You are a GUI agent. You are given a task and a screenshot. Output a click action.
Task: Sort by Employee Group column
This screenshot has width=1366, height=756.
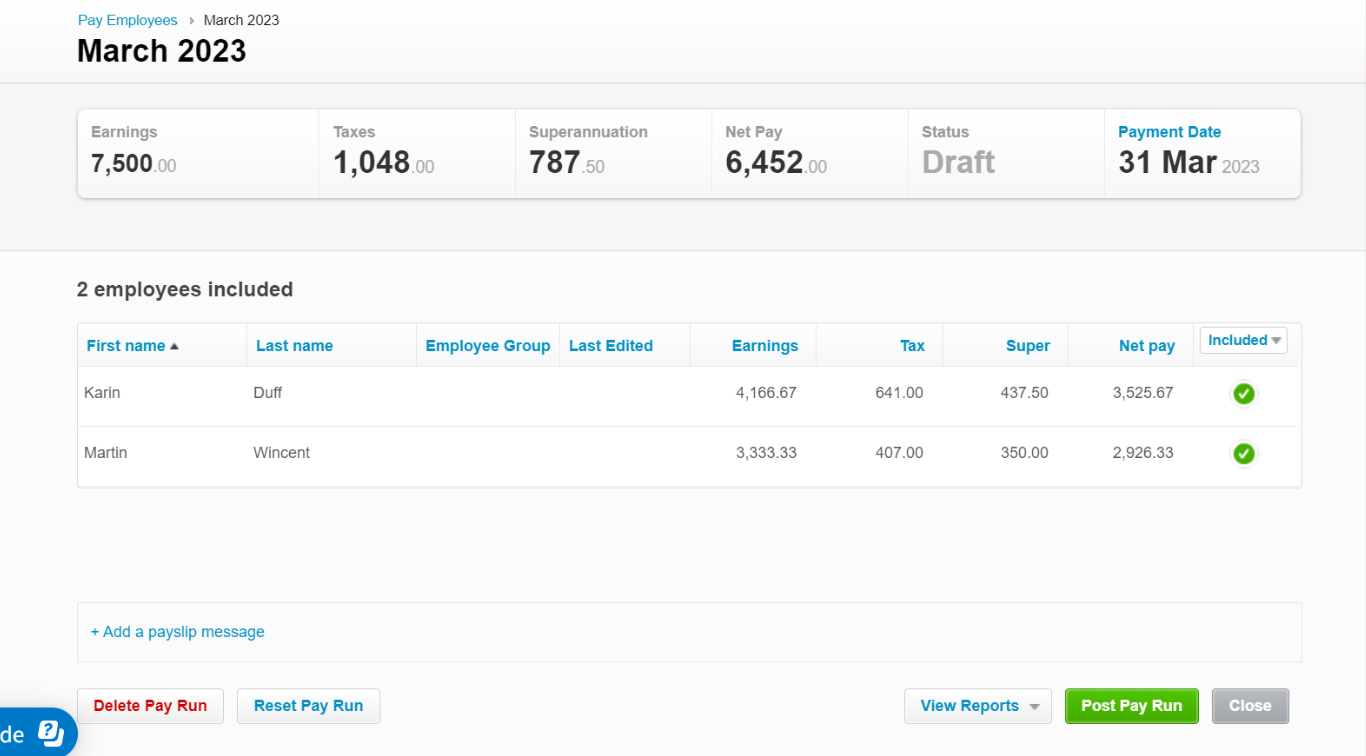point(488,346)
